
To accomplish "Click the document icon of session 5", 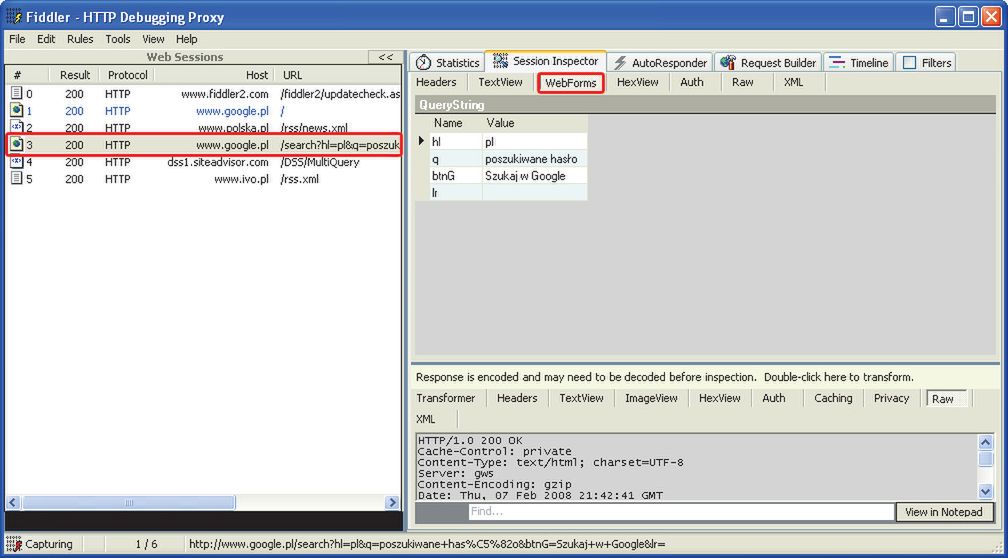I will [x=17, y=178].
